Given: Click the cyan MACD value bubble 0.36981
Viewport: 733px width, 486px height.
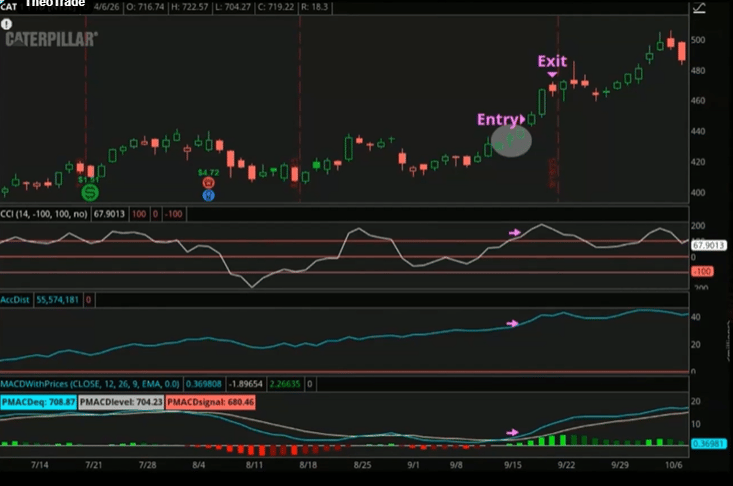Looking at the screenshot, I should 709,443.
